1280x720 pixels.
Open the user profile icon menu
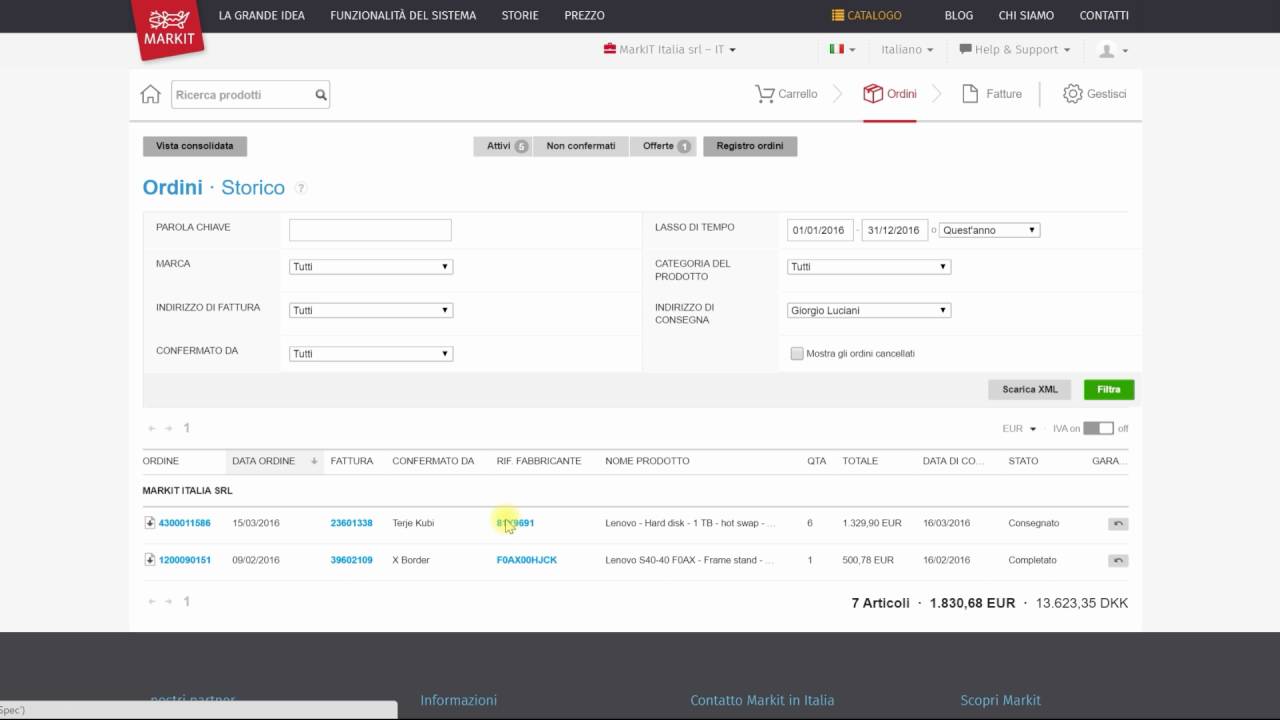(1112, 50)
